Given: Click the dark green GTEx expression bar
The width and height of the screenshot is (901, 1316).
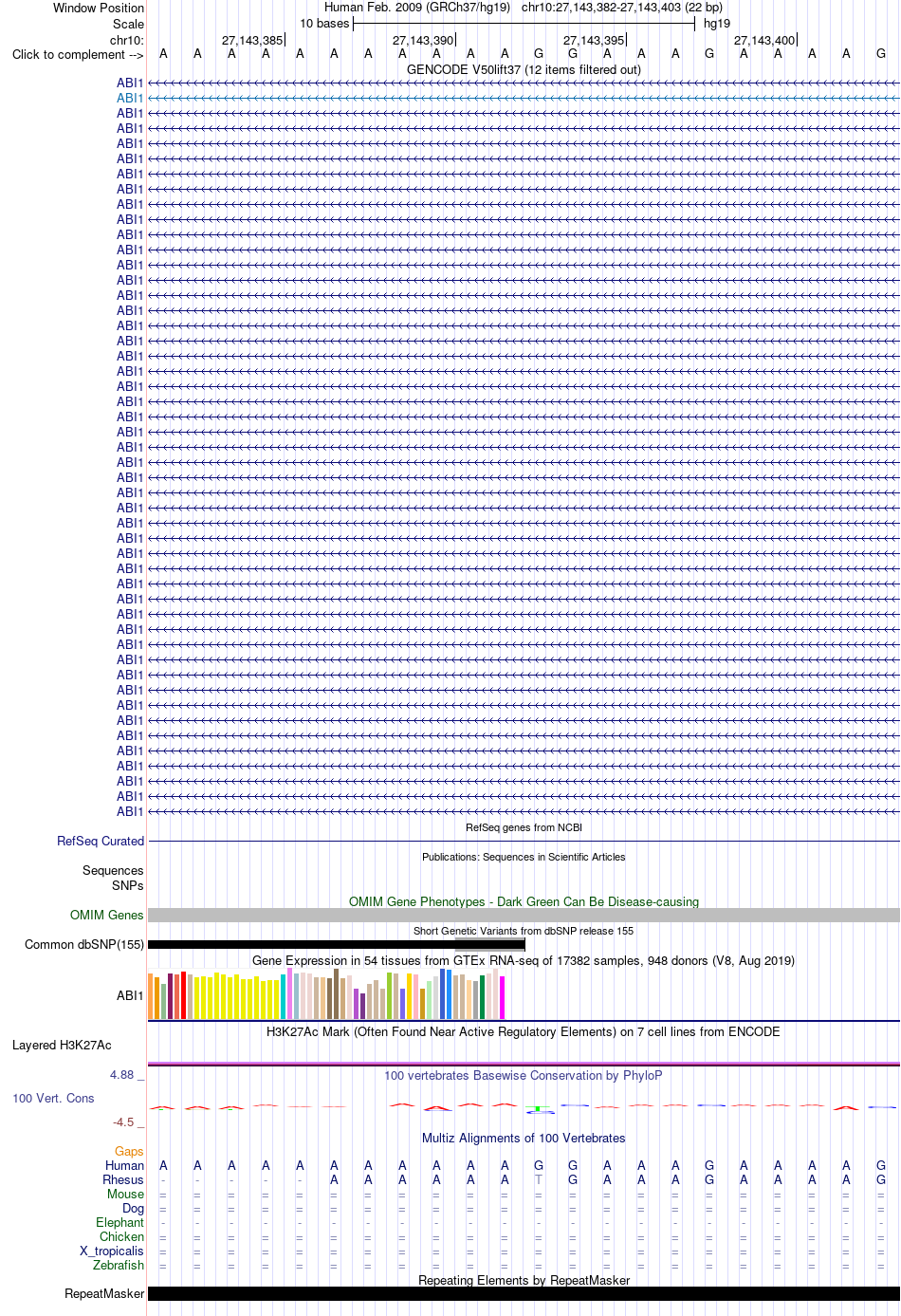Looking at the screenshot, I should tap(483, 997).
